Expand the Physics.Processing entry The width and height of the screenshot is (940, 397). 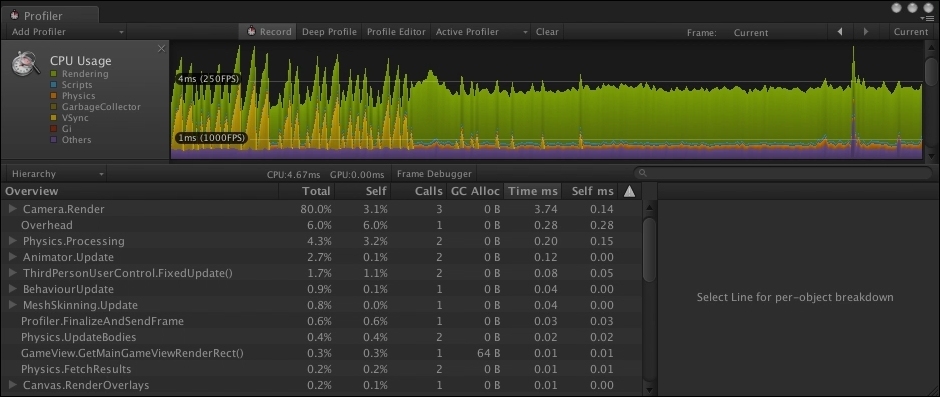[13, 241]
